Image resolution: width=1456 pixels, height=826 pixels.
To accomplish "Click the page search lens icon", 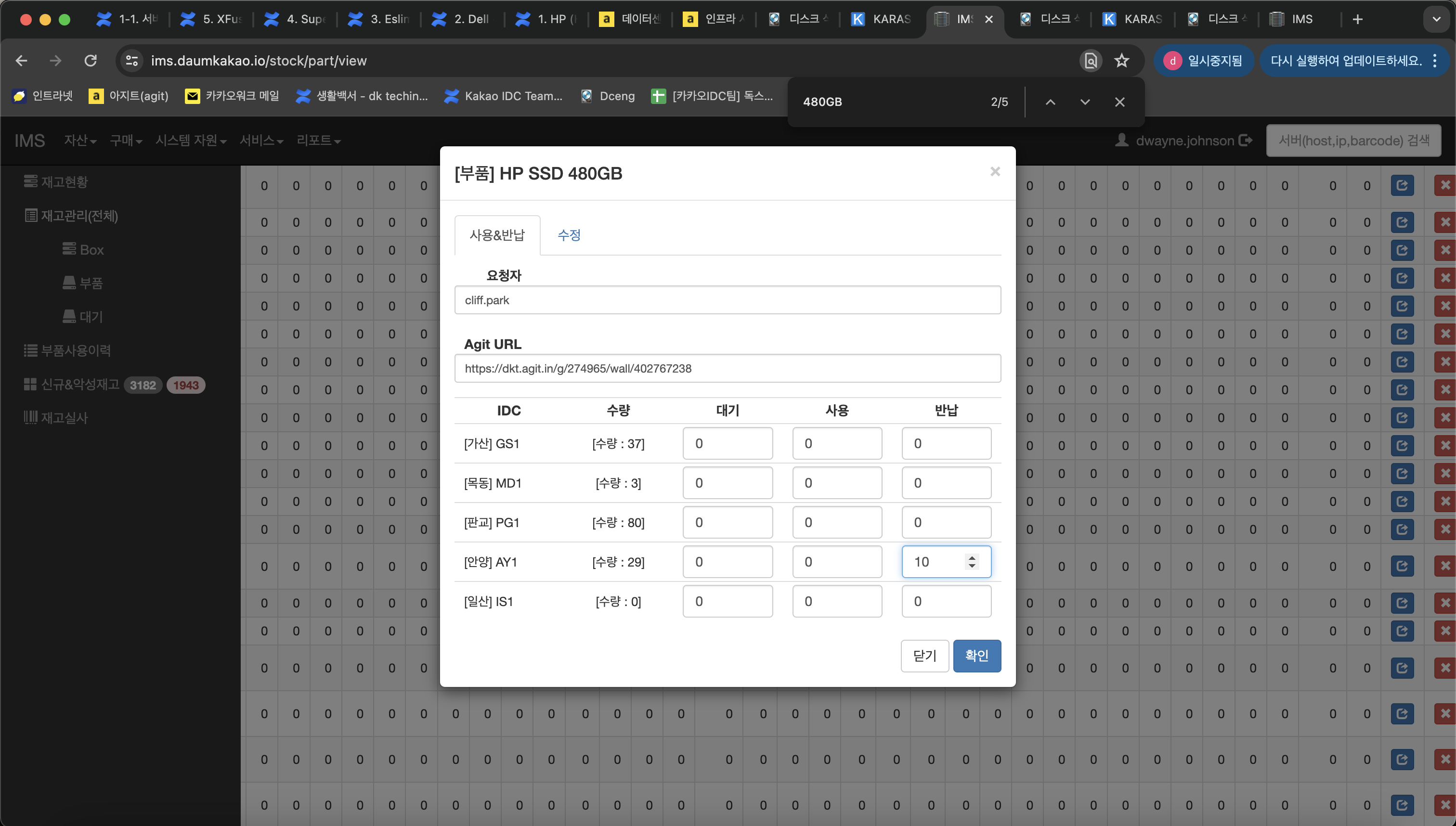I will [1091, 61].
